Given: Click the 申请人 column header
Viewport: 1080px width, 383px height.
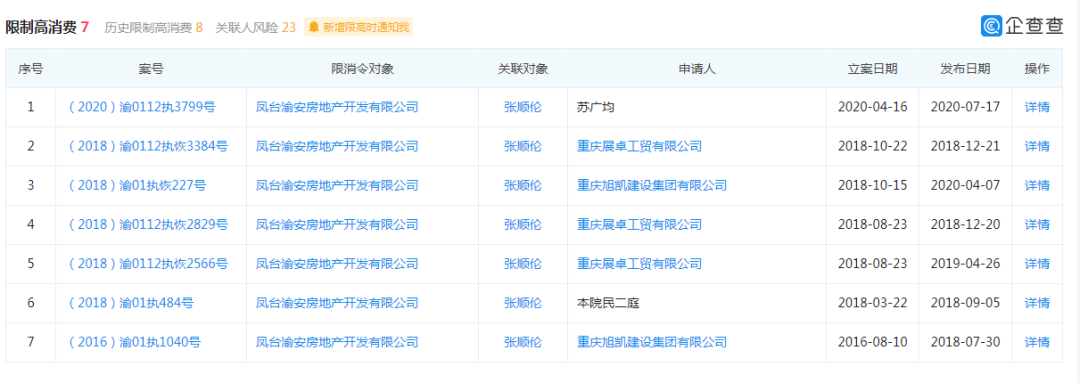Looking at the screenshot, I should [697, 69].
